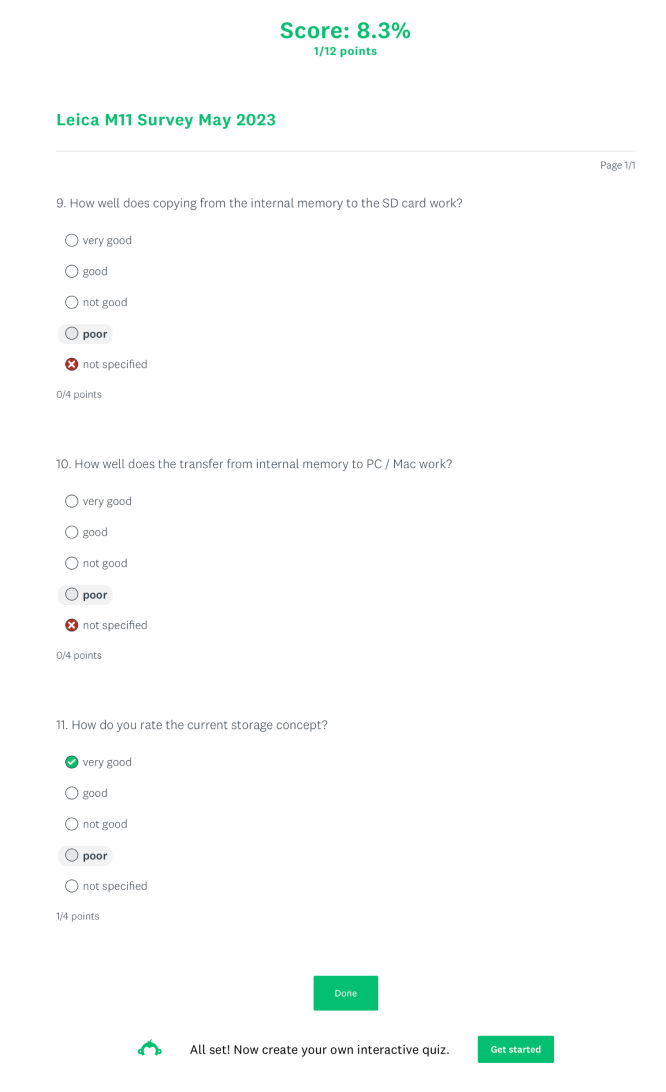
Task: Click the SurveyMonkey logo icon
Action: pos(150,1049)
